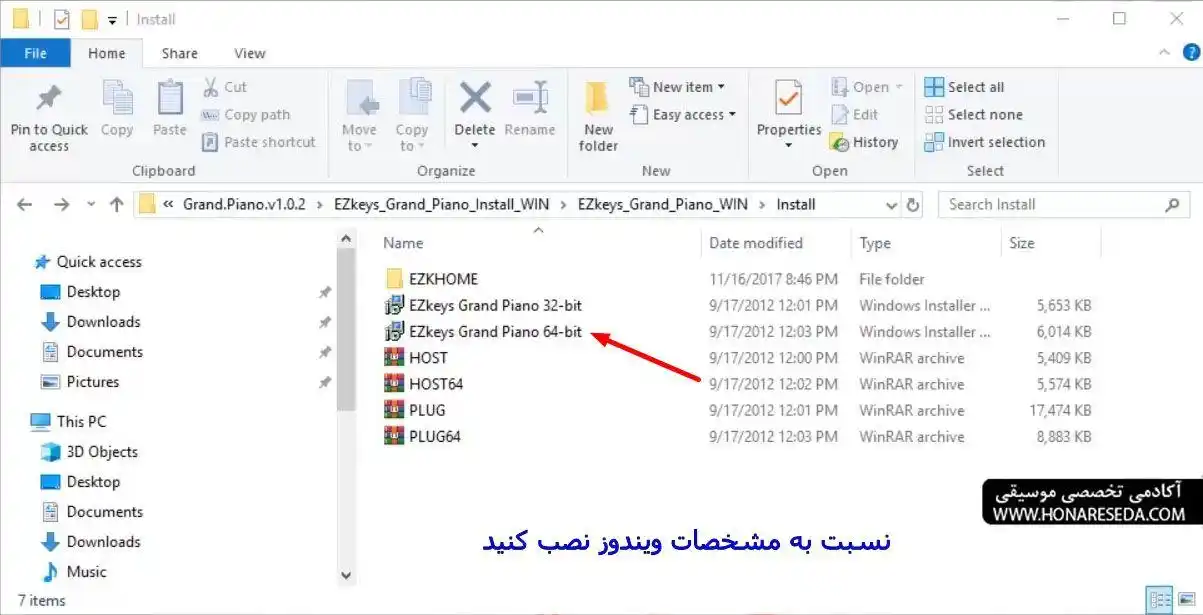Open the recent locations dropdown arrow
The width and height of the screenshot is (1203, 615).
[91, 204]
